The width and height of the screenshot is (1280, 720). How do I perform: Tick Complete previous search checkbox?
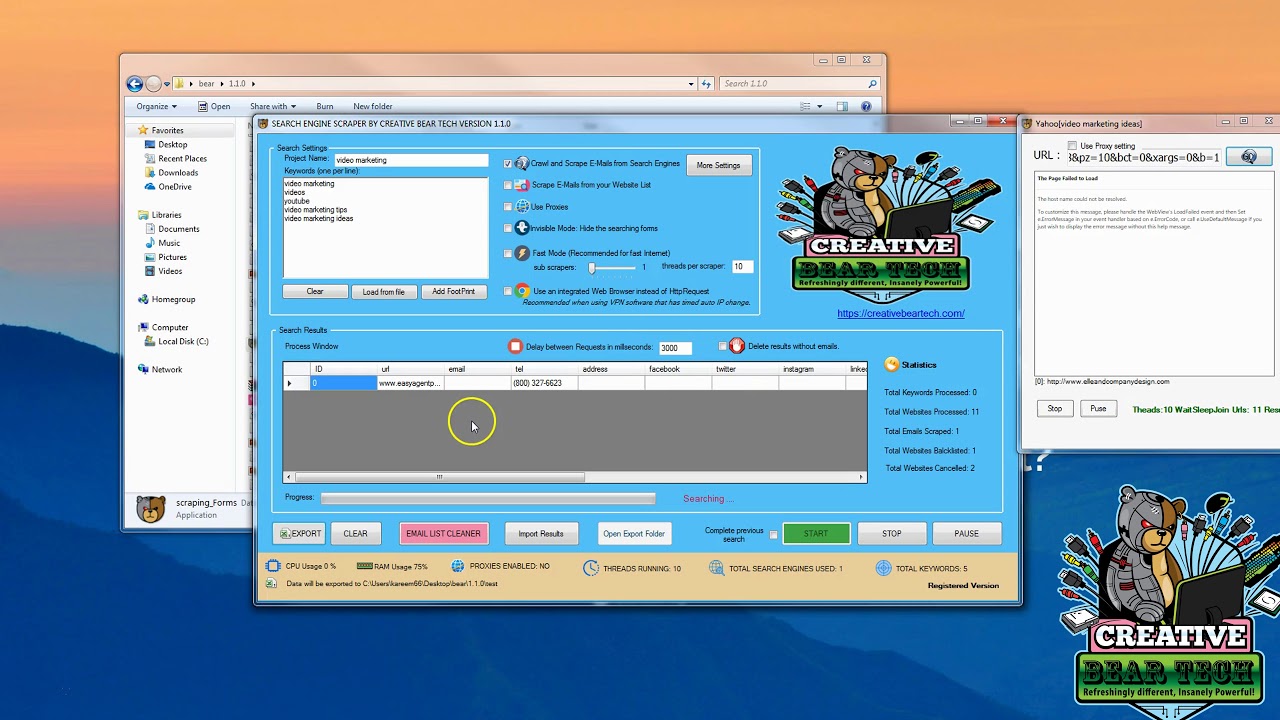point(773,534)
